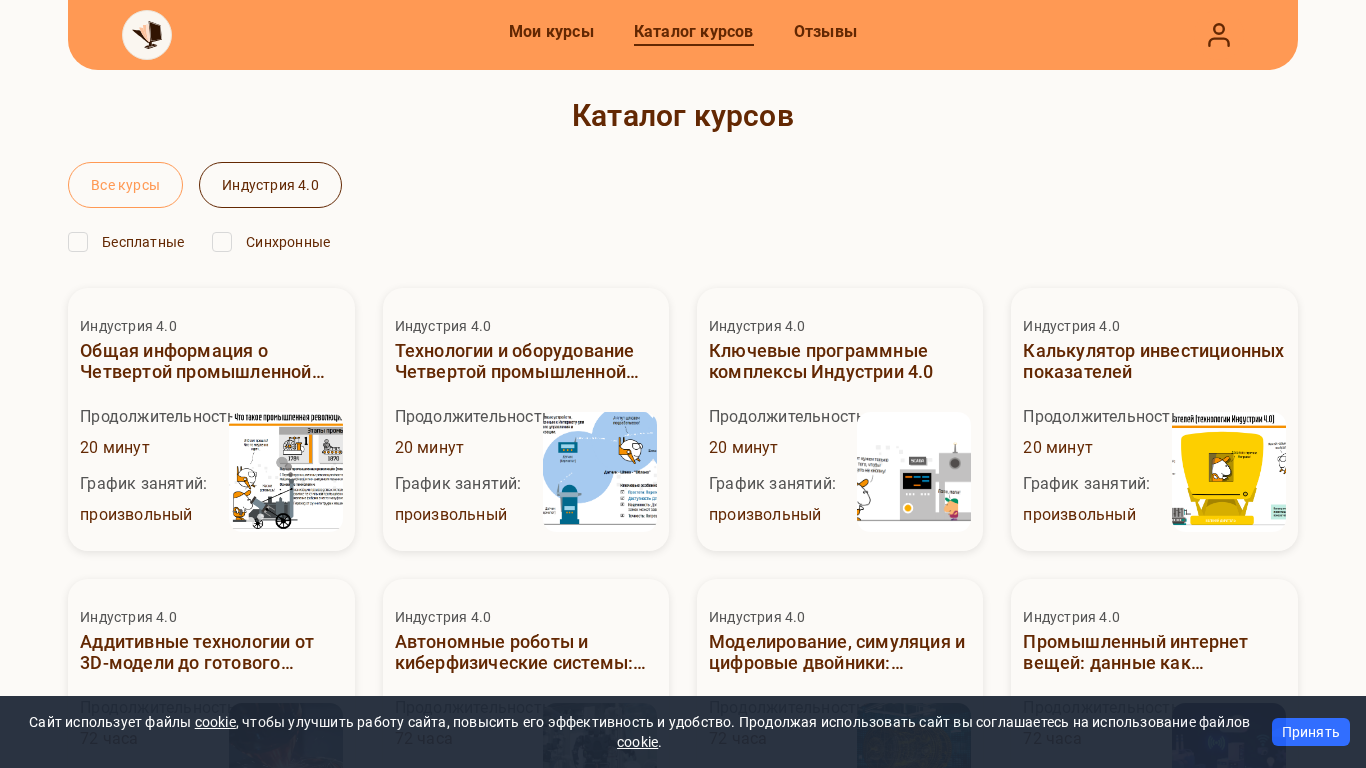The width and height of the screenshot is (1366, 768).
Task: Open Общая информация о Четвертой промышленной course
Action: (x=202, y=361)
